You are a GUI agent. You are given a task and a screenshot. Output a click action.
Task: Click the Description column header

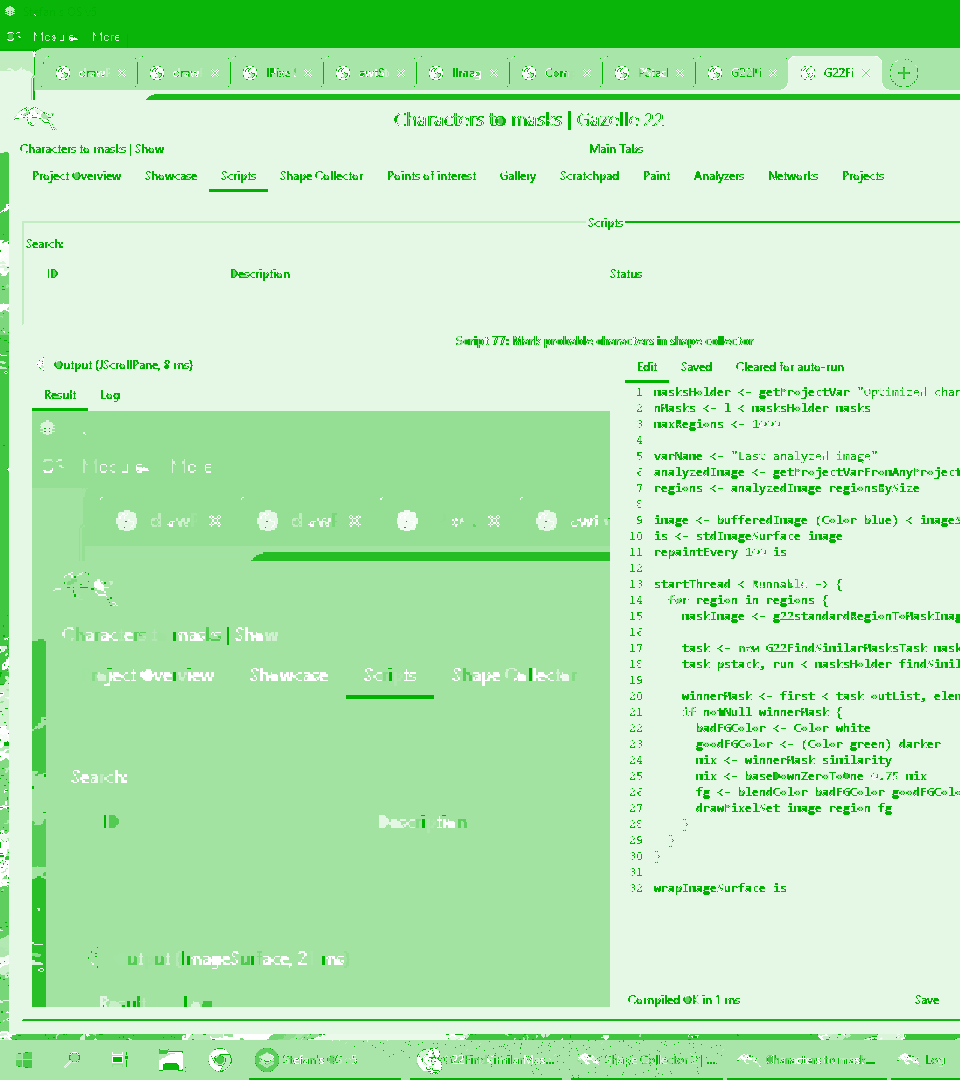point(260,274)
